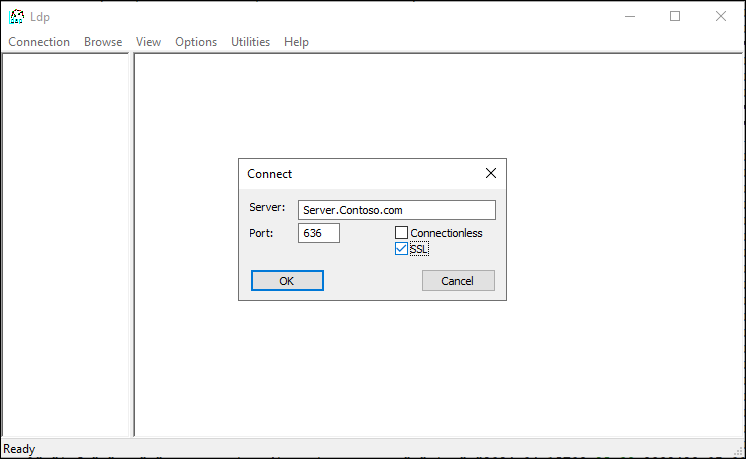Click into the Server text field
This screenshot has height=459, width=746.
pos(396,210)
